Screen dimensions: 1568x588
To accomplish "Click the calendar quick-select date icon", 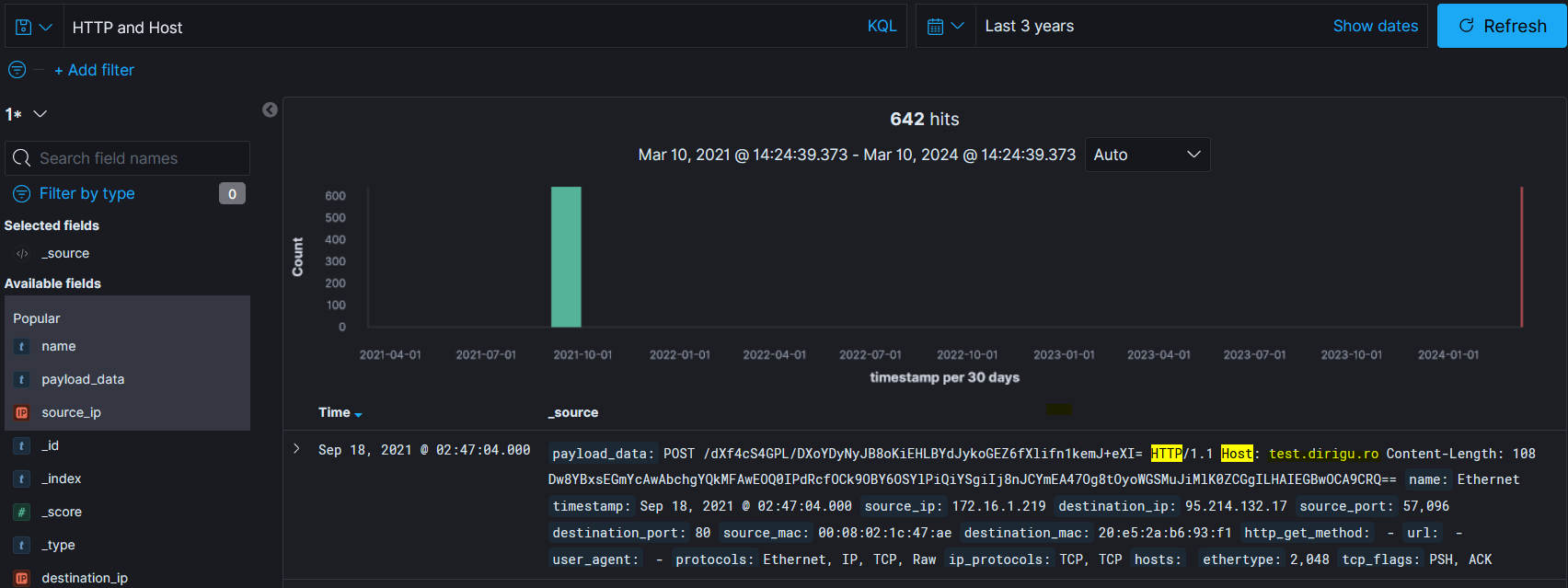I will point(945,27).
